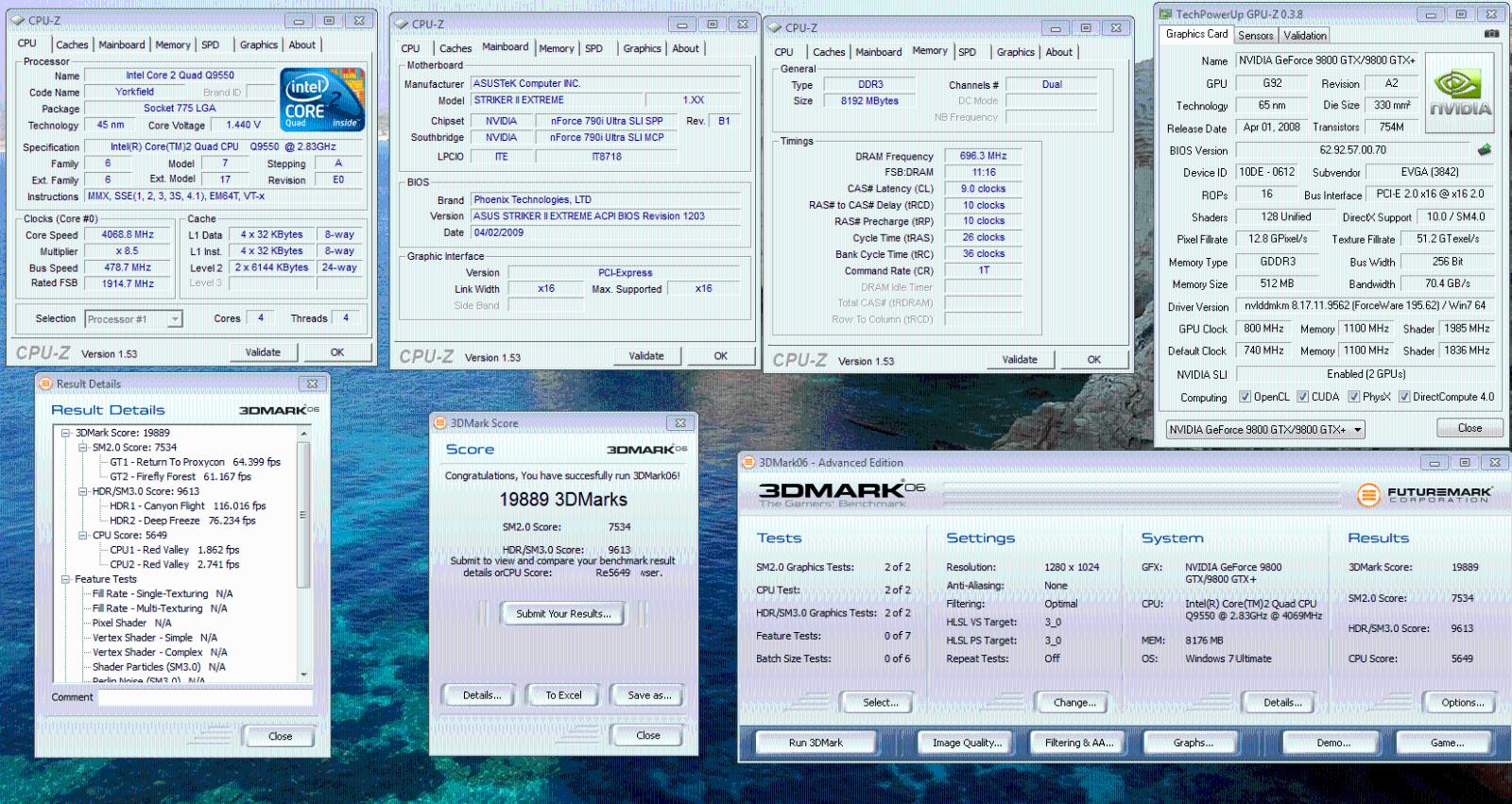This screenshot has height=804, width=1512.
Task: Click the Intel Core 2 Quad logo
Action: tap(322, 99)
